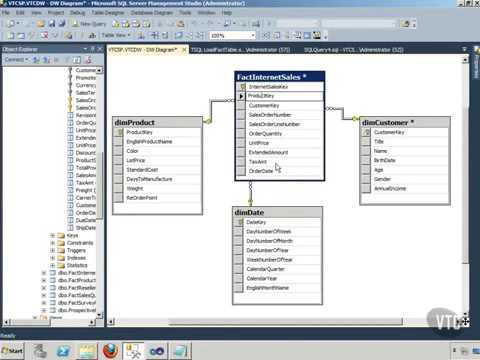Select the dimProduct table title bar
This screenshot has height=360, width=480.
point(157,123)
